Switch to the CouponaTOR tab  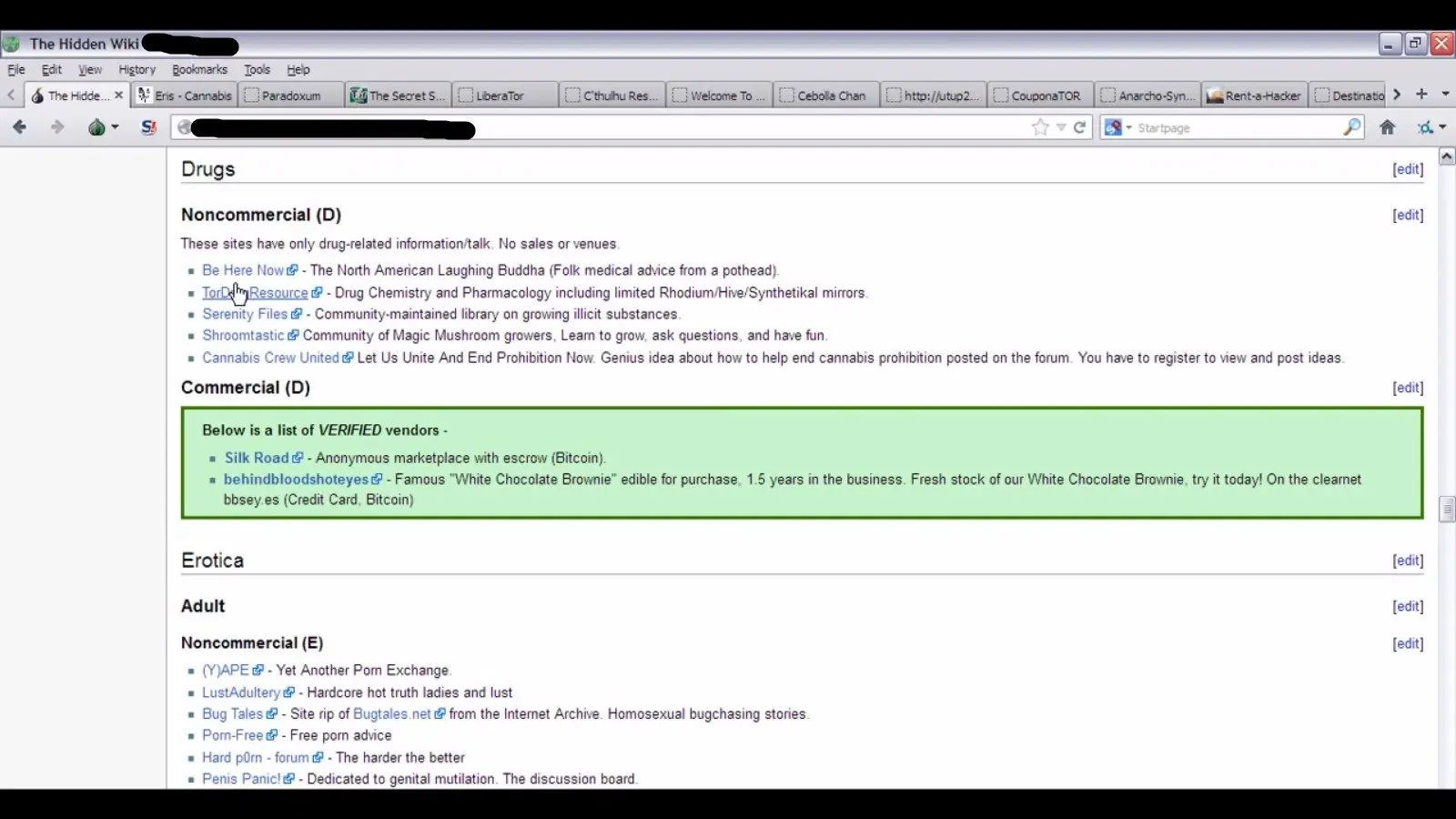click(1040, 95)
